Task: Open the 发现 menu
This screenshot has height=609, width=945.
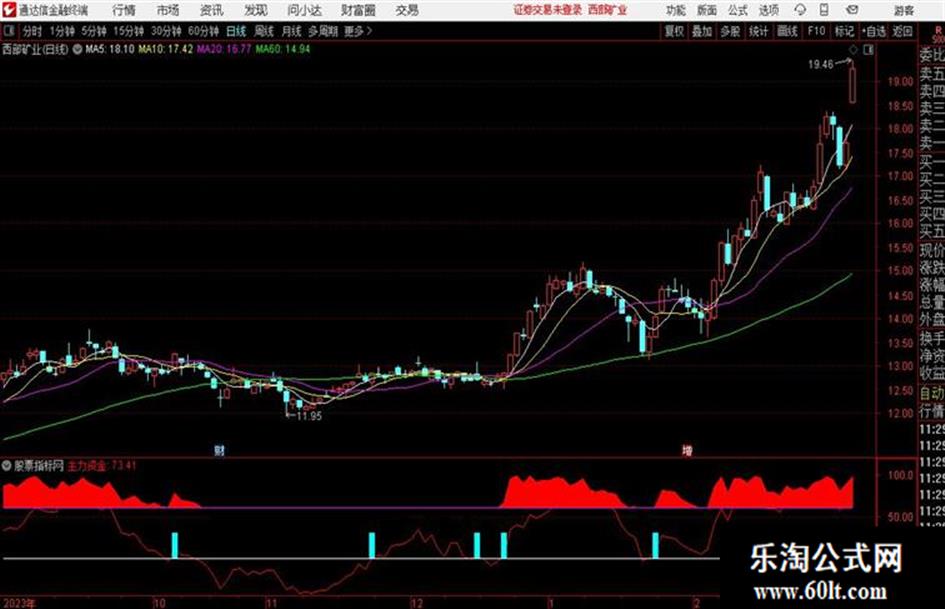Action: (255, 10)
